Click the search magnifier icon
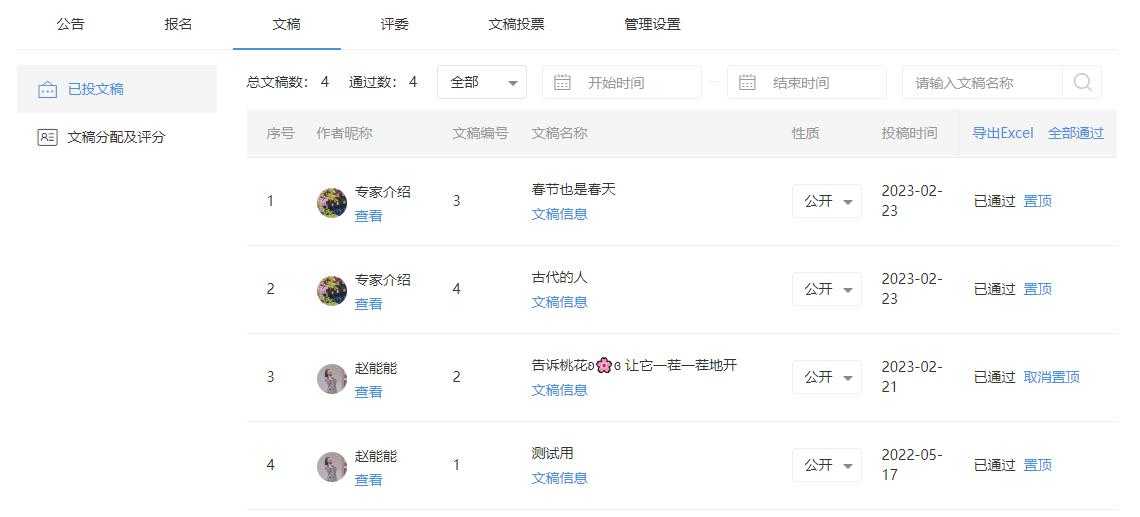Viewport: 1140px width, 517px height. (1082, 83)
